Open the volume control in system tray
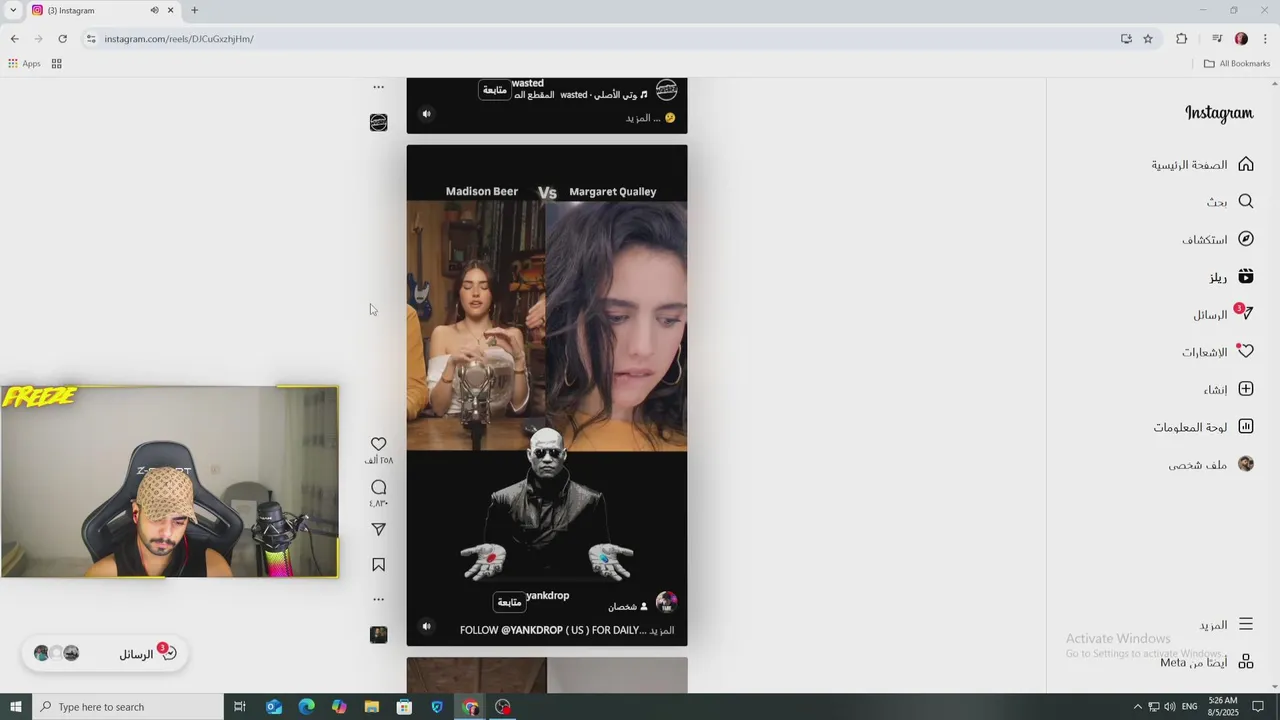This screenshot has width=1280, height=720. click(1169, 707)
